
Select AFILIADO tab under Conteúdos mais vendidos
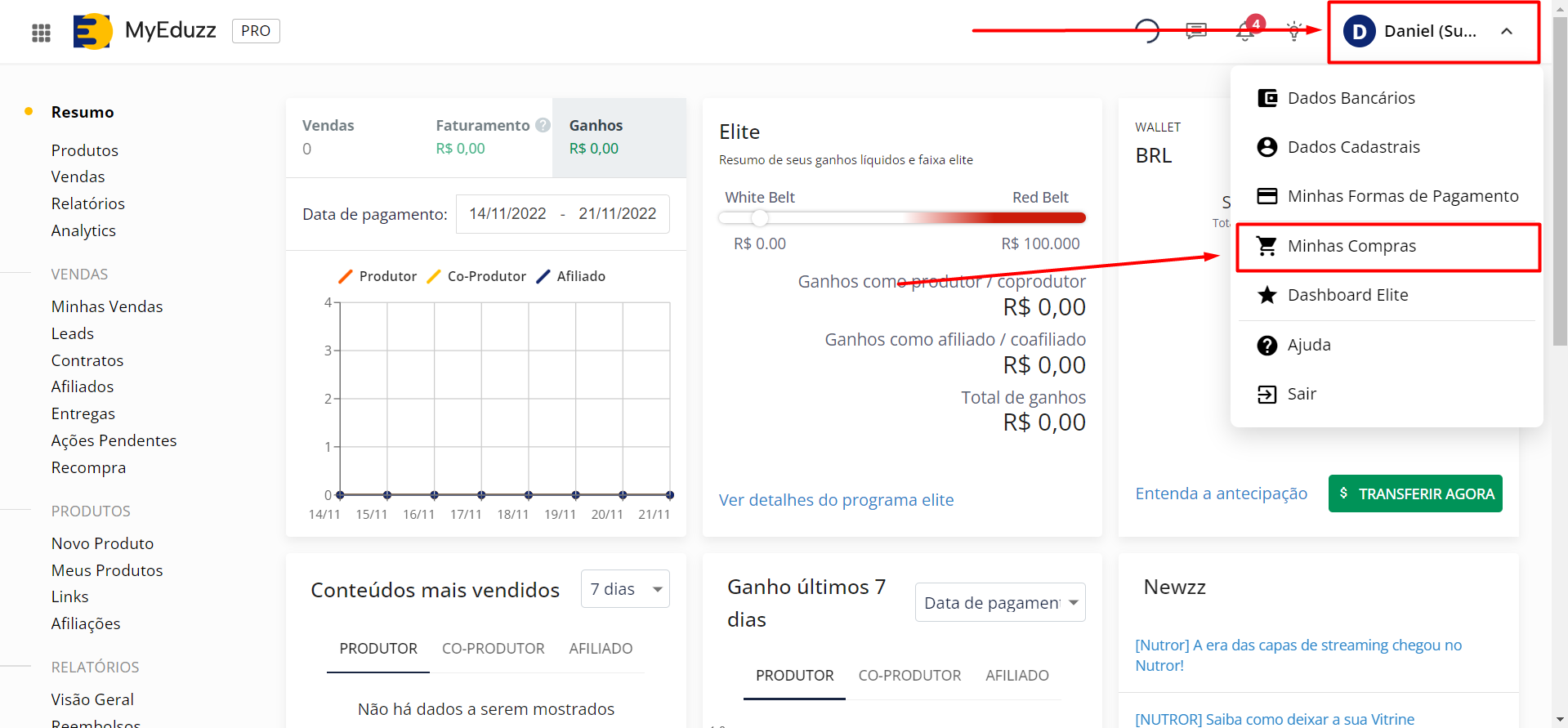point(601,649)
